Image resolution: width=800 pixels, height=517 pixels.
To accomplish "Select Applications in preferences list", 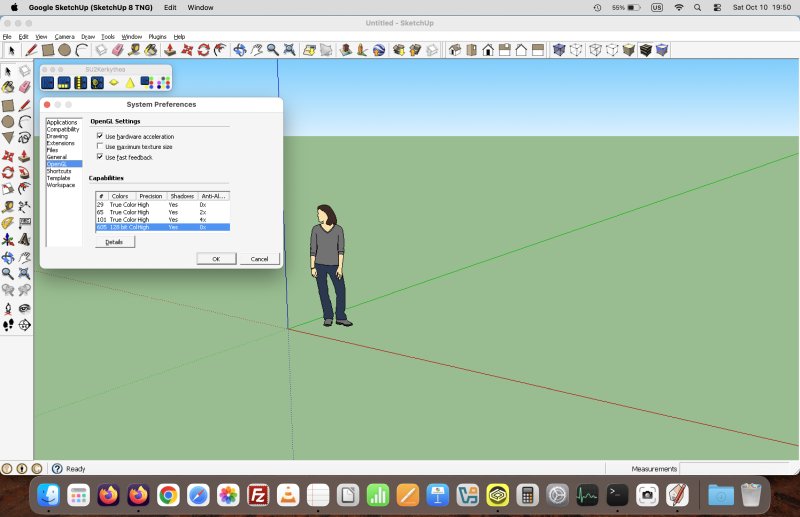I will coord(62,122).
